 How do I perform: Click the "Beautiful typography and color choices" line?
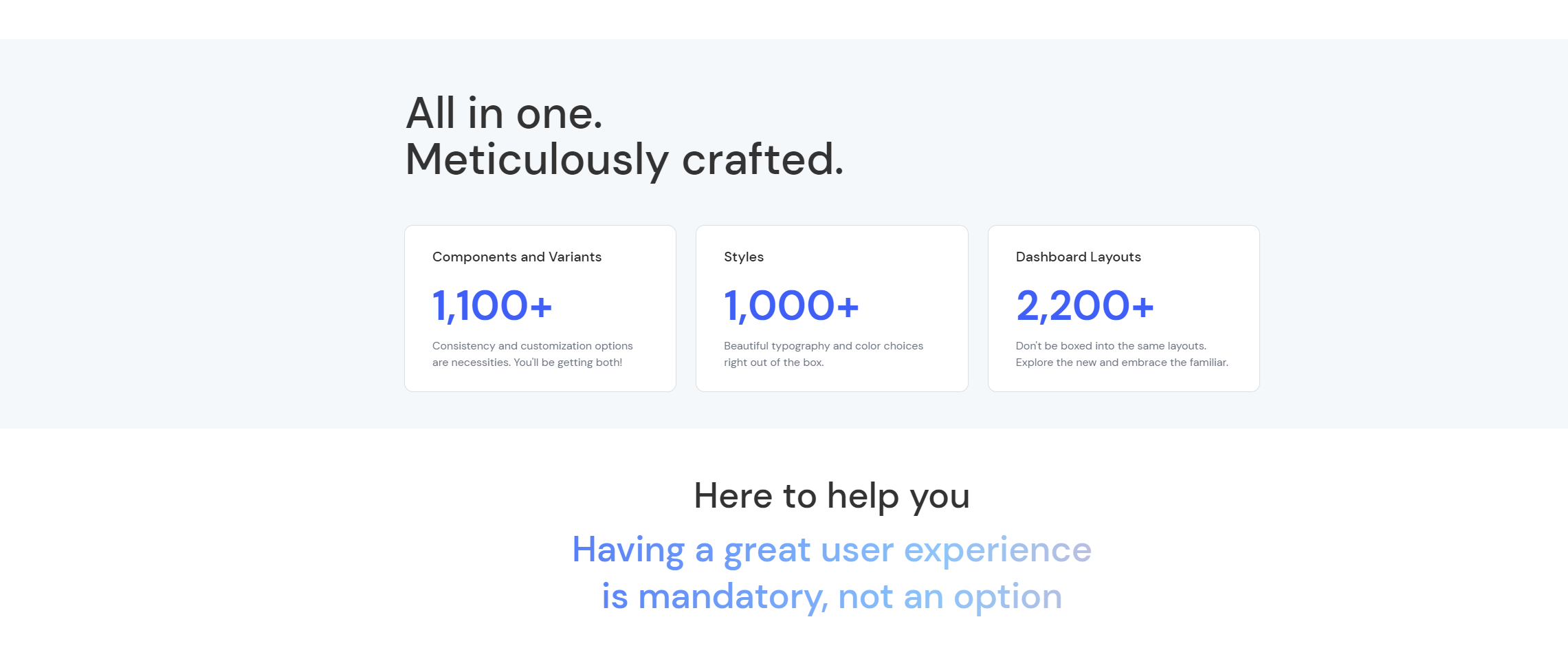coord(823,346)
